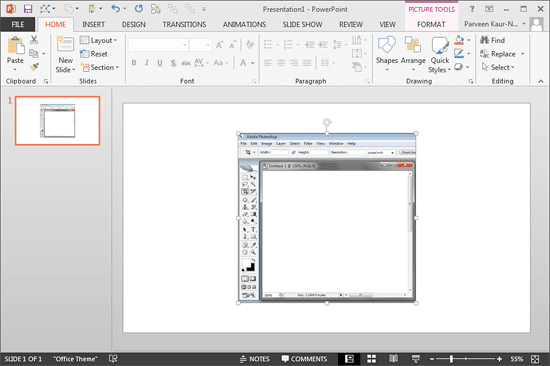The height and width of the screenshot is (366, 550).
Task: Open the font size combo box
Action: pos(200,45)
